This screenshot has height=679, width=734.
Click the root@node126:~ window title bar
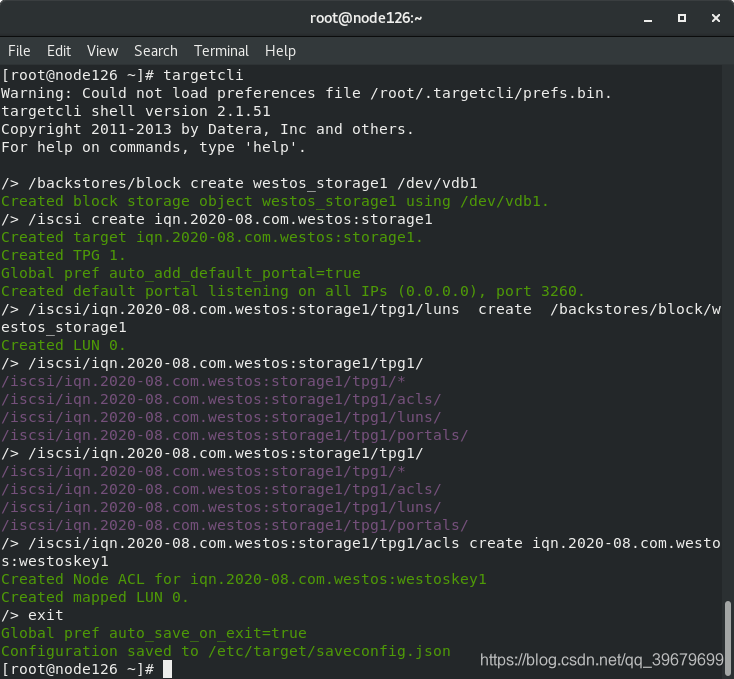[366, 18]
